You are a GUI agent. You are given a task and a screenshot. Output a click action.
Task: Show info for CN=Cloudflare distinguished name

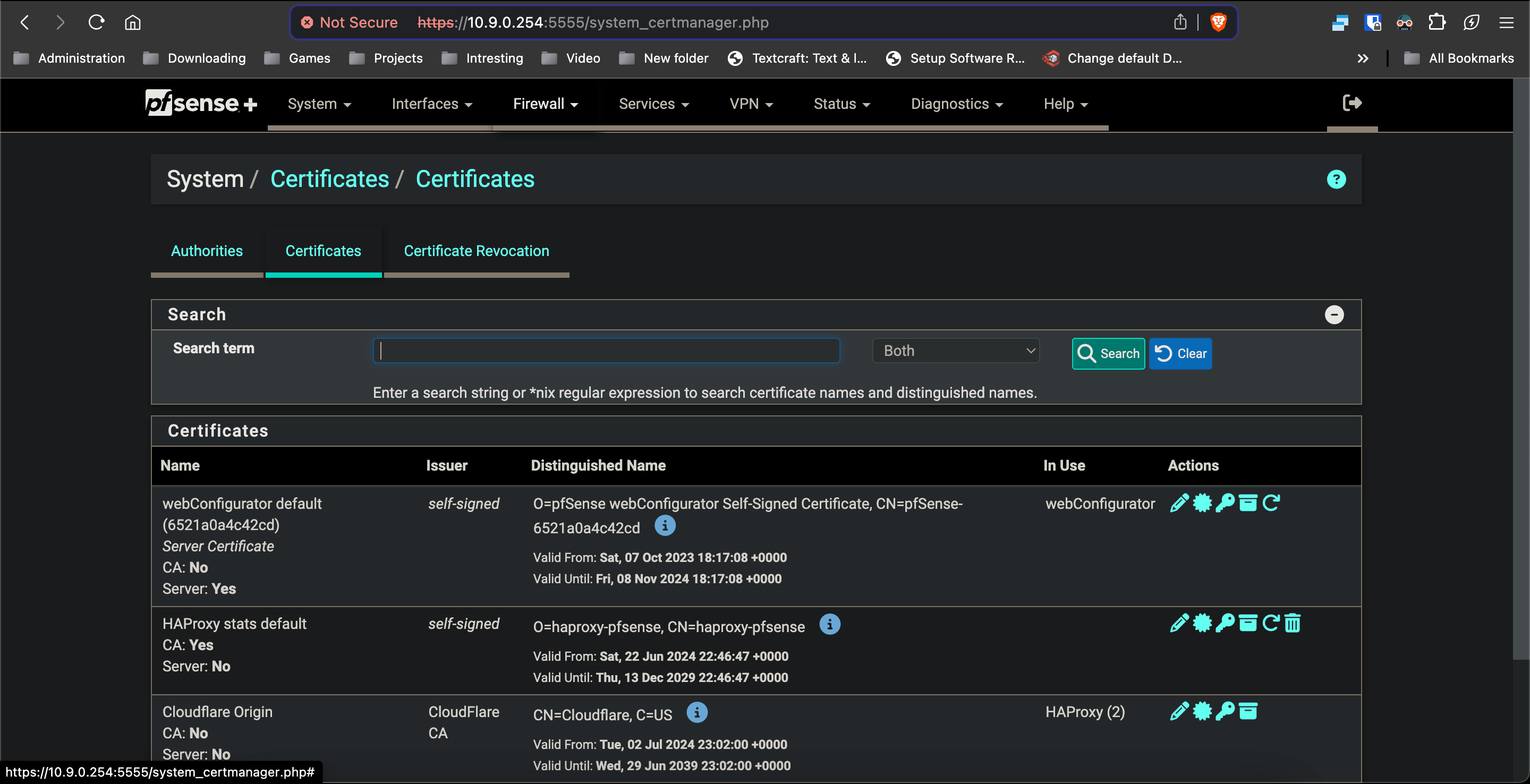point(696,712)
